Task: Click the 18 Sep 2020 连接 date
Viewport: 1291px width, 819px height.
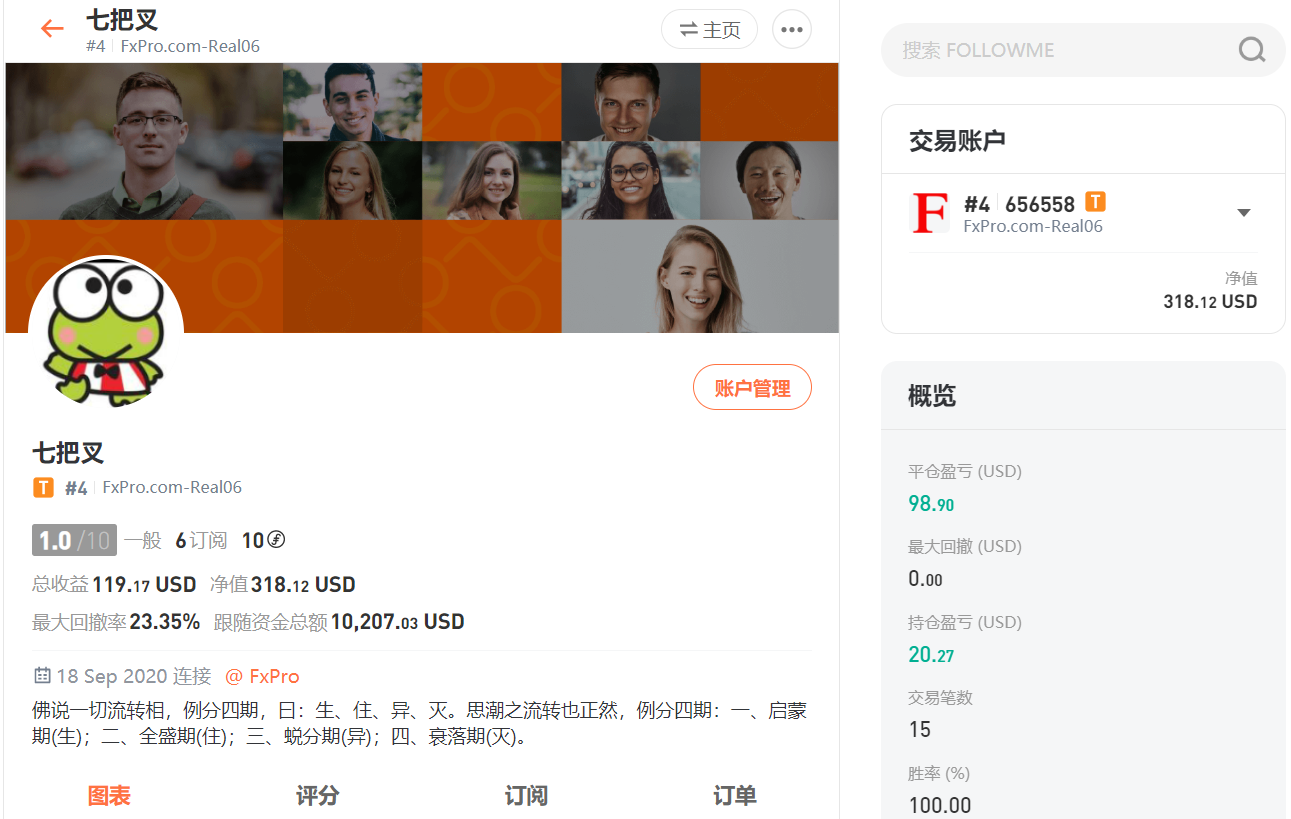Action: (134, 676)
